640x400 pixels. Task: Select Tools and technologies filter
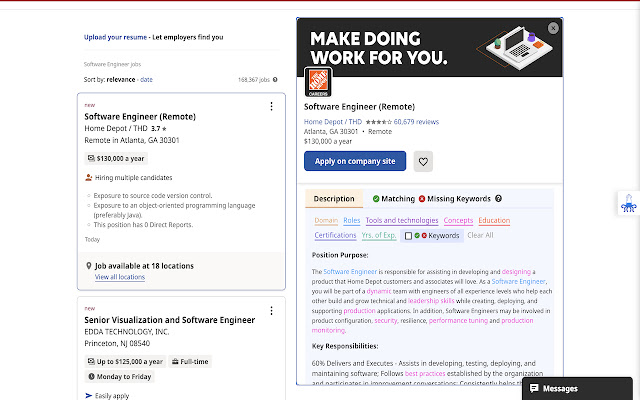pos(402,220)
